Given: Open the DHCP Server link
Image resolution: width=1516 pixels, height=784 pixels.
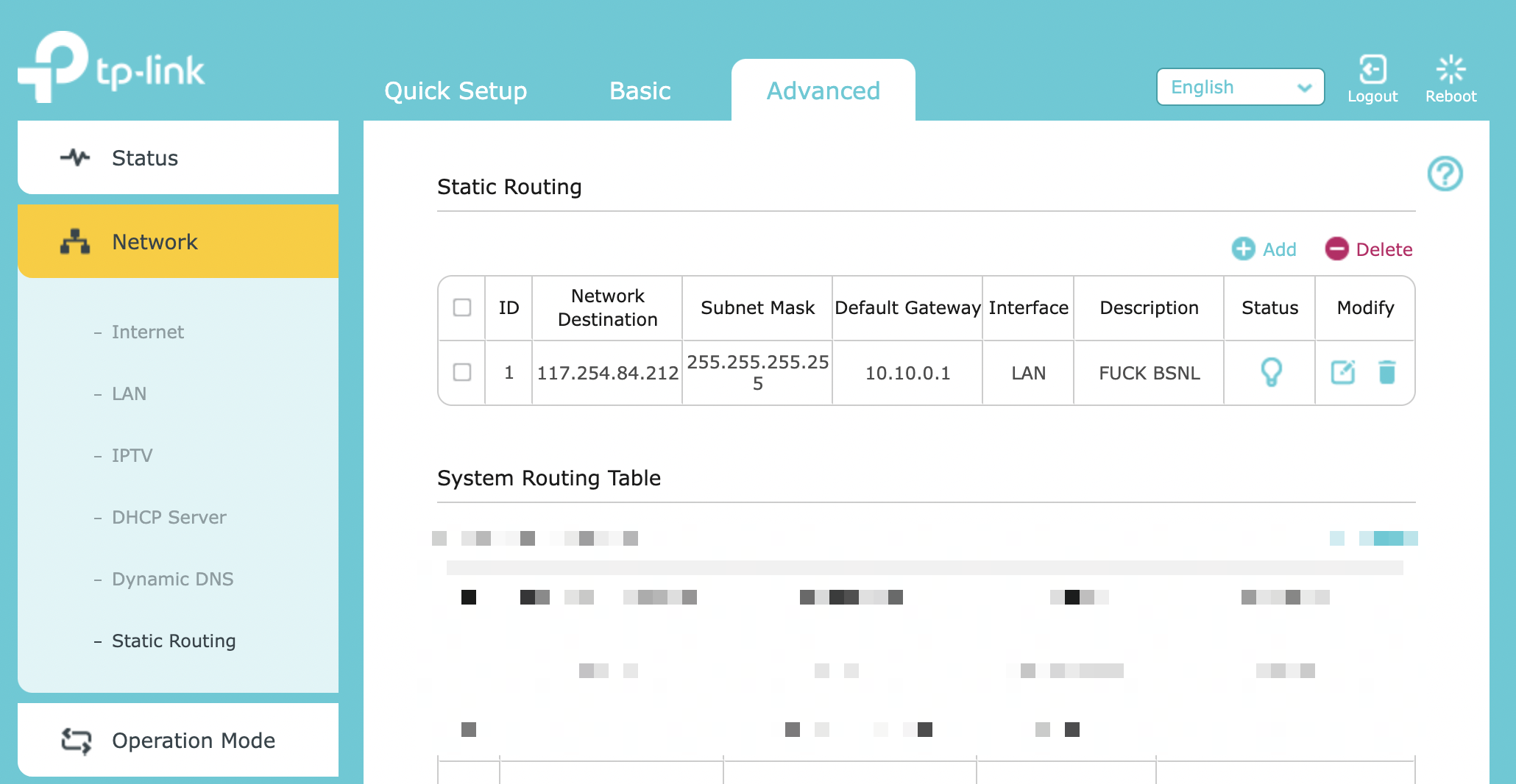Looking at the screenshot, I should click(169, 517).
